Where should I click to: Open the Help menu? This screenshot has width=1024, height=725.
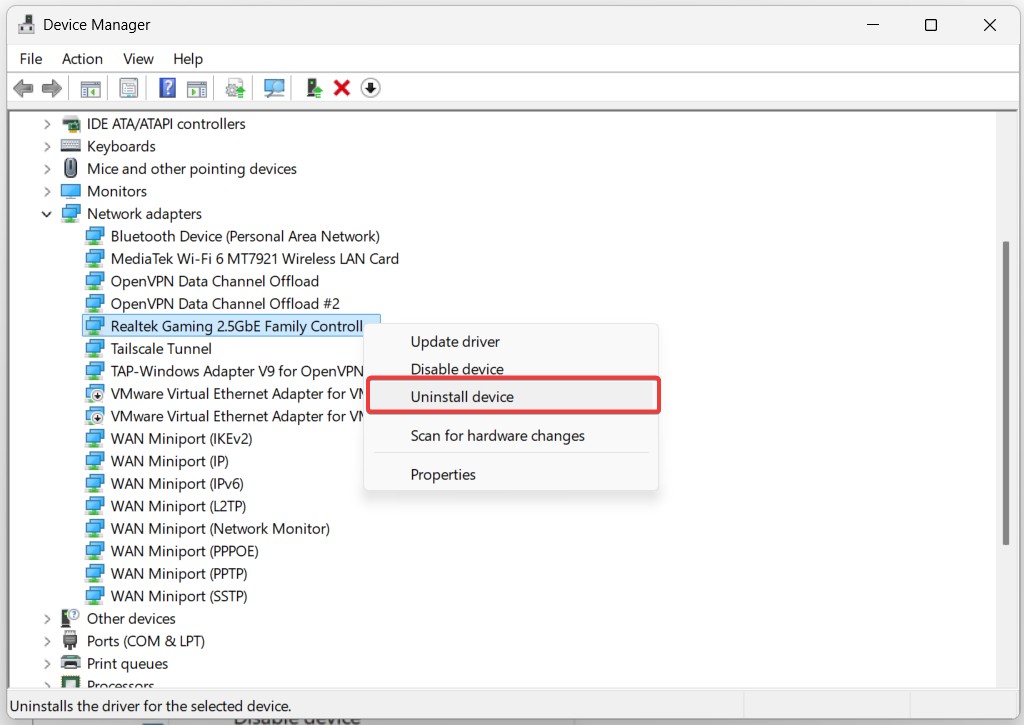(x=188, y=59)
